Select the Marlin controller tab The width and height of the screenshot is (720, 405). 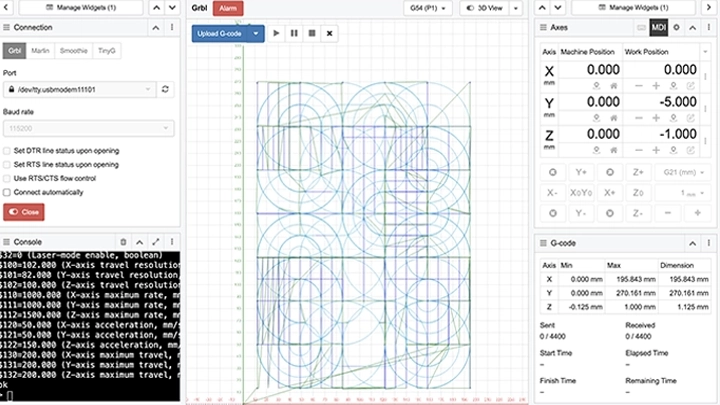pos(40,49)
